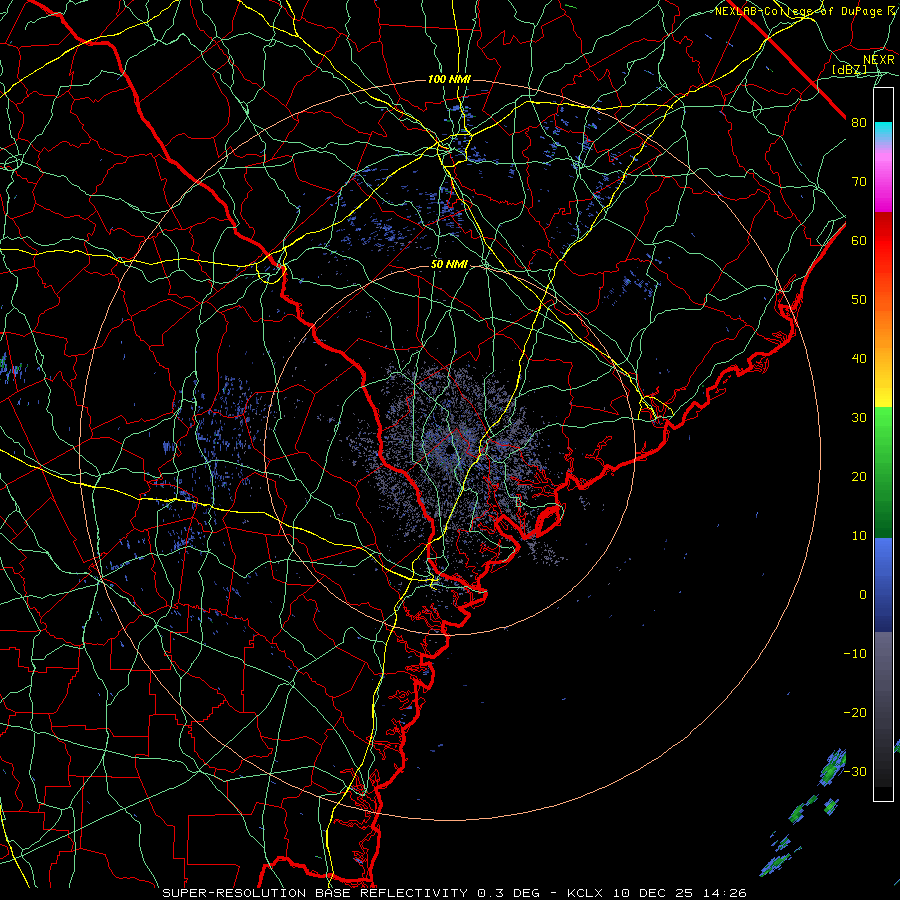Click the red segment of the color bar

point(883,241)
